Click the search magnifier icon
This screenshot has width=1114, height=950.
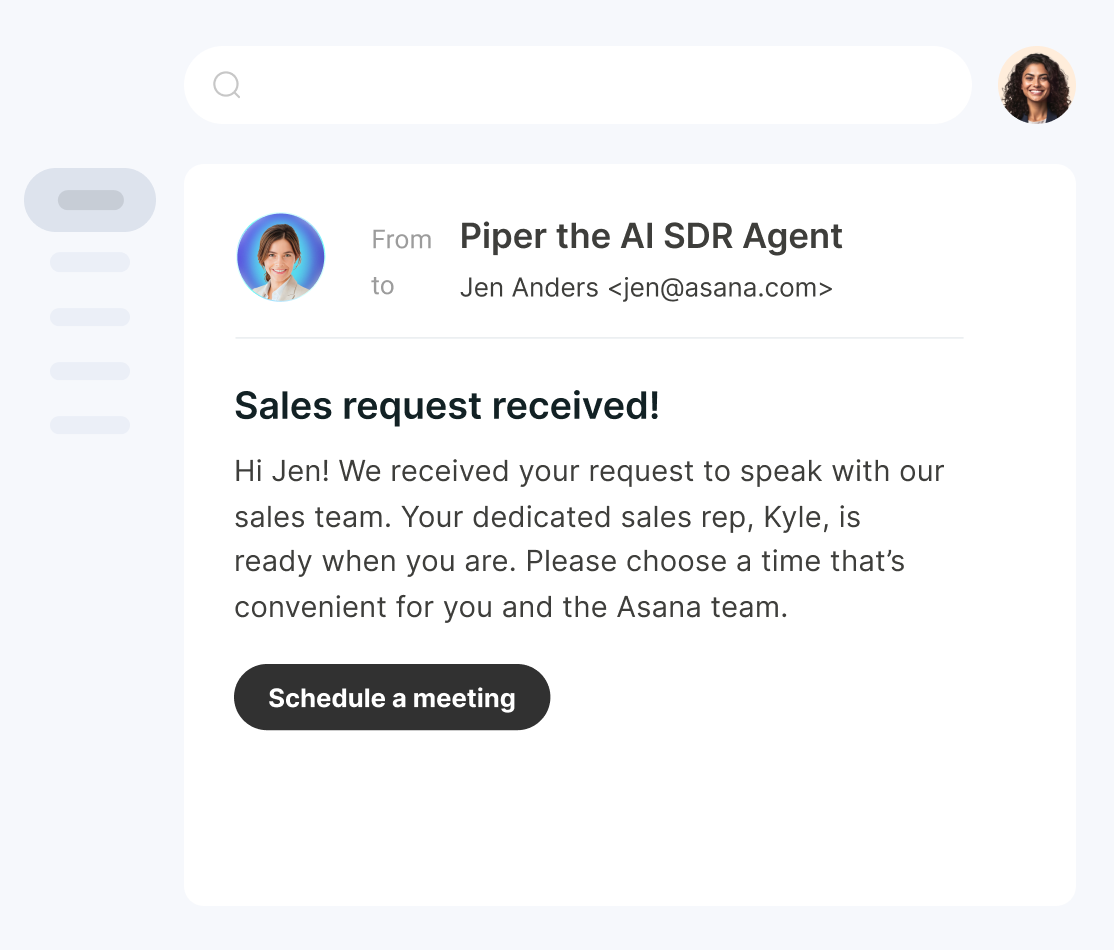226,85
